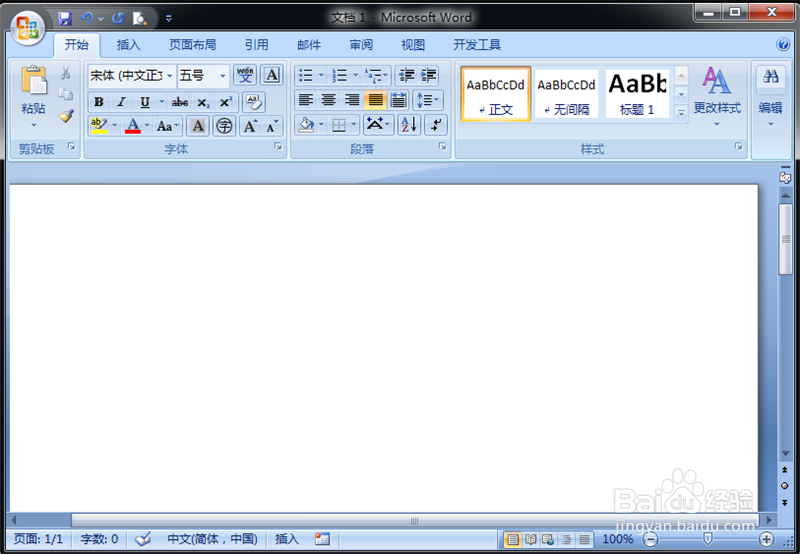Open the phonetic guide (wén) tool
The height and width of the screenshot is (554, 800).
(245, 75)
